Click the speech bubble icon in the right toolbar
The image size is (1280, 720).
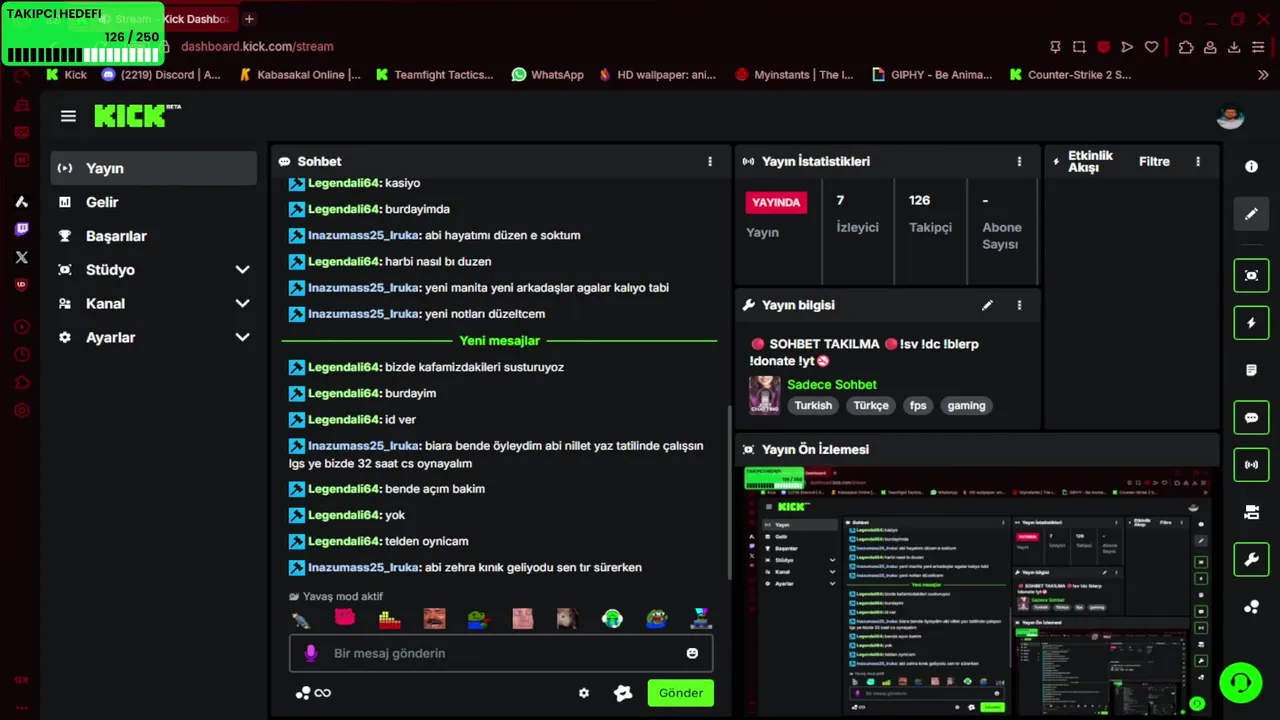pos(1251,418)
